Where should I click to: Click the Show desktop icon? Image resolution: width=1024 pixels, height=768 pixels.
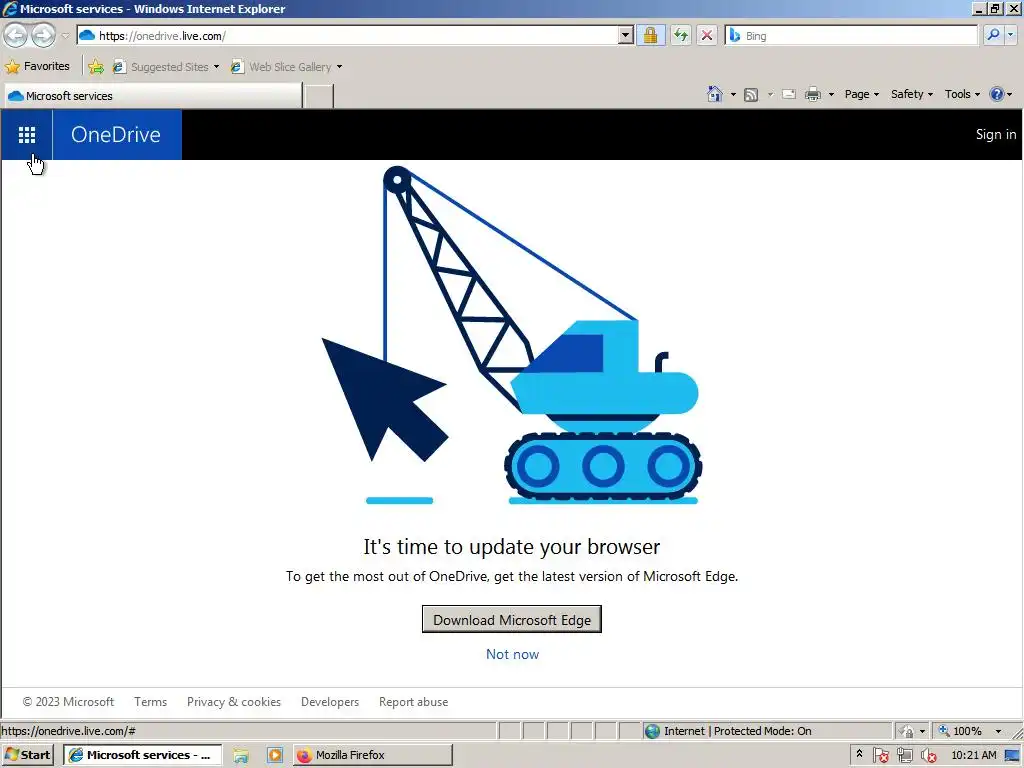(x=1013, y=756)
